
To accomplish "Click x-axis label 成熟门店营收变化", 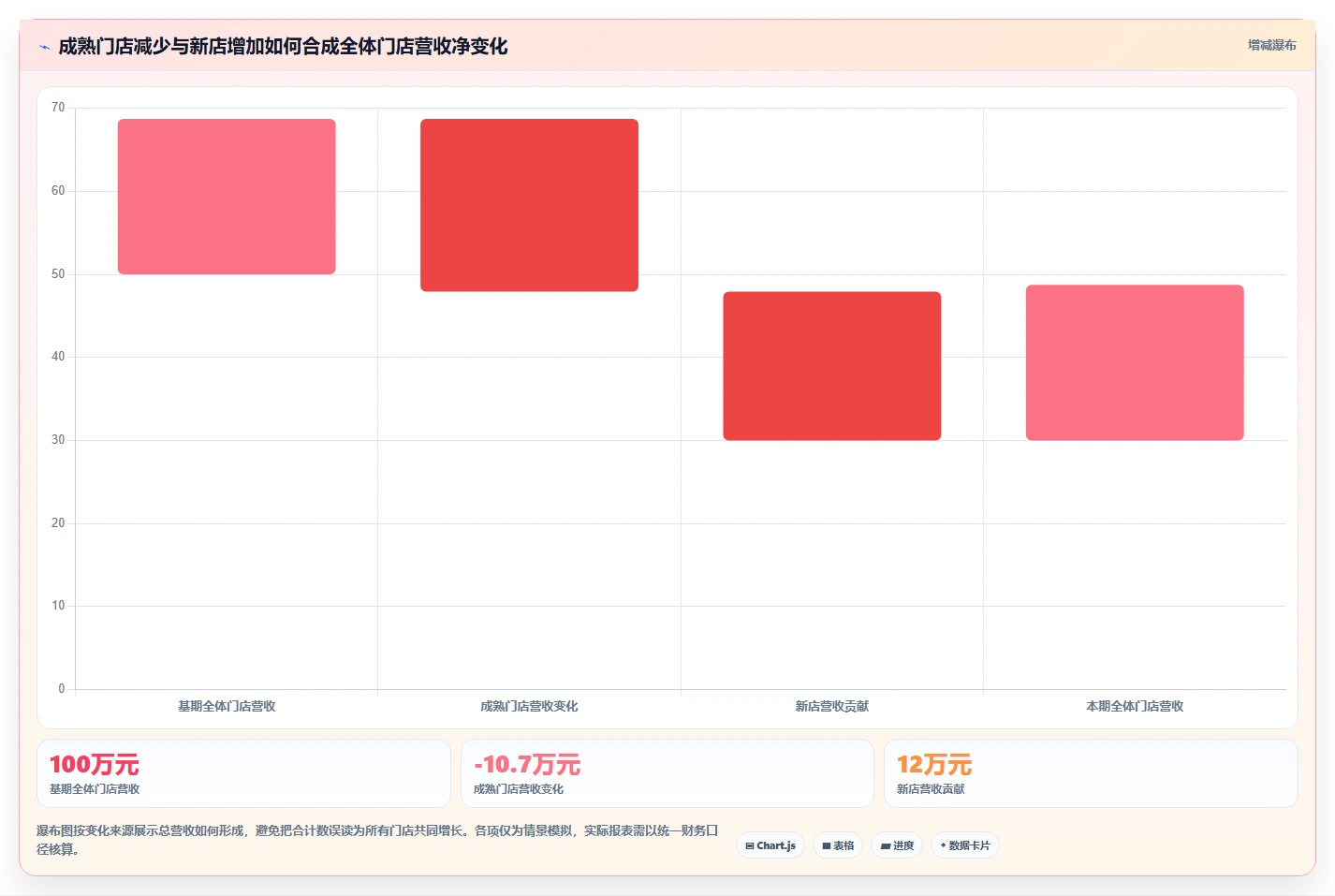I will pyautogui.click(x=529, y=706).
